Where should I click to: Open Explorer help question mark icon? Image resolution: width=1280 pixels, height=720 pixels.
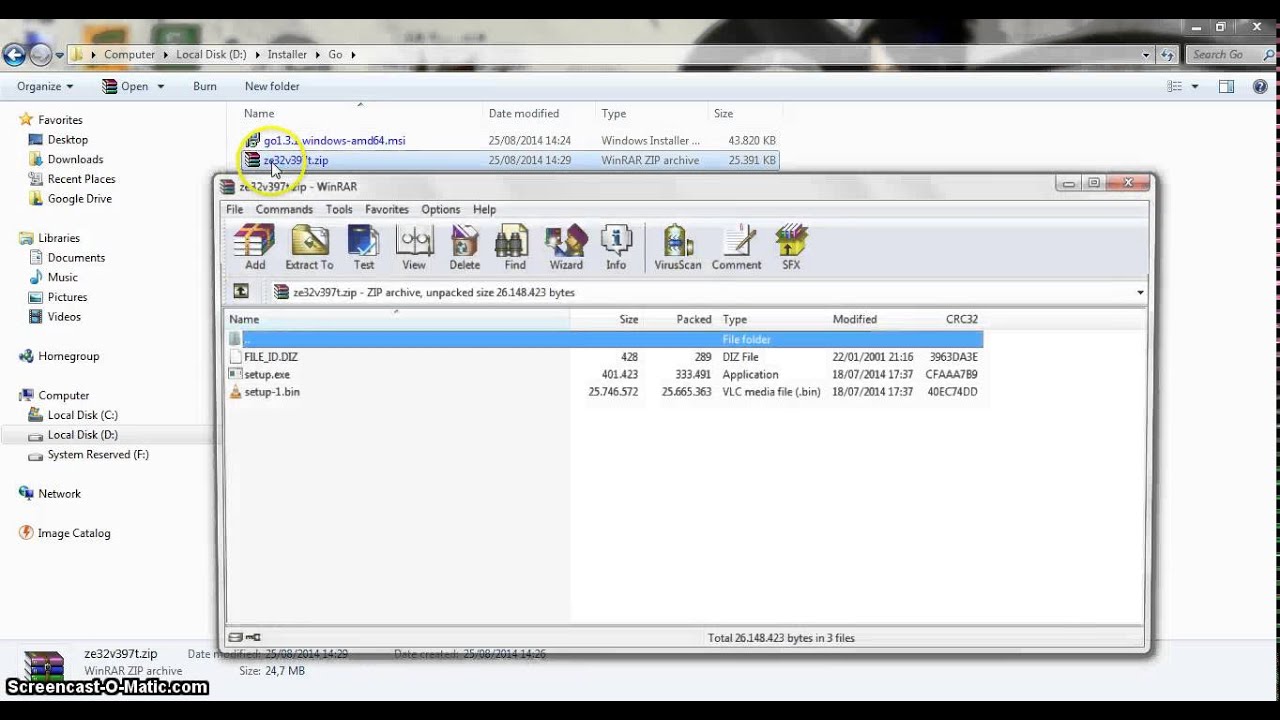pos(1260,87)
